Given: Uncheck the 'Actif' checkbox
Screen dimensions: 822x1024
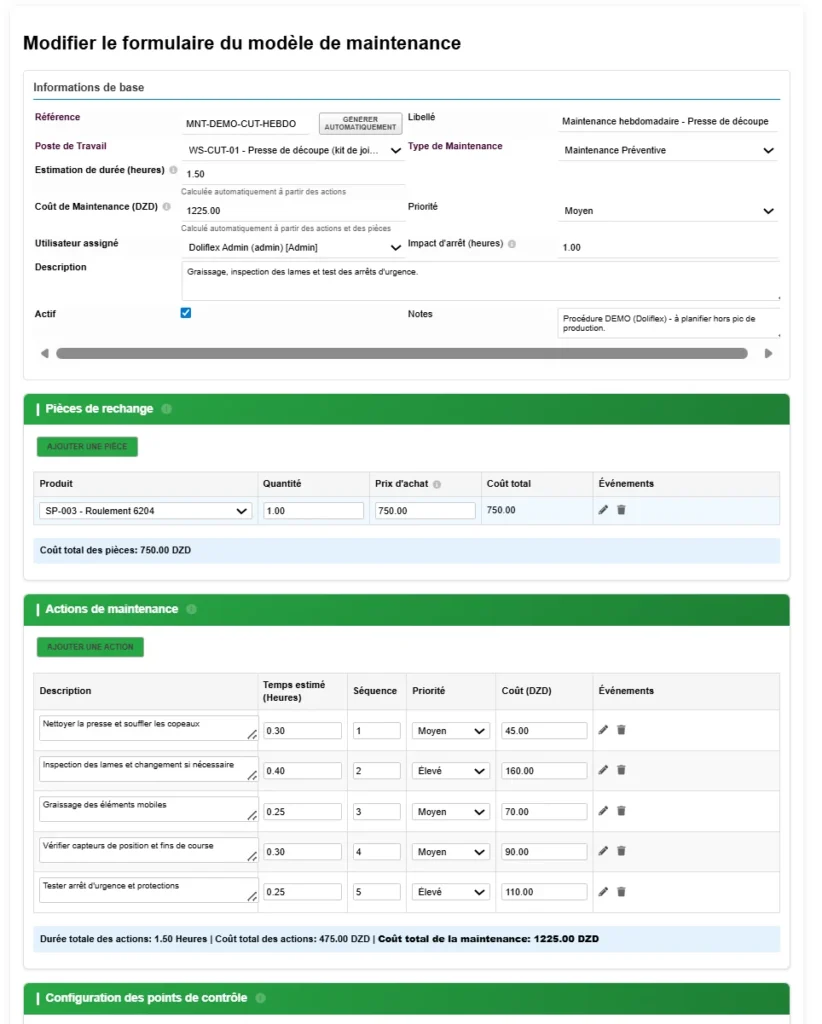Looking at the screenshot, I should [185, 313].
